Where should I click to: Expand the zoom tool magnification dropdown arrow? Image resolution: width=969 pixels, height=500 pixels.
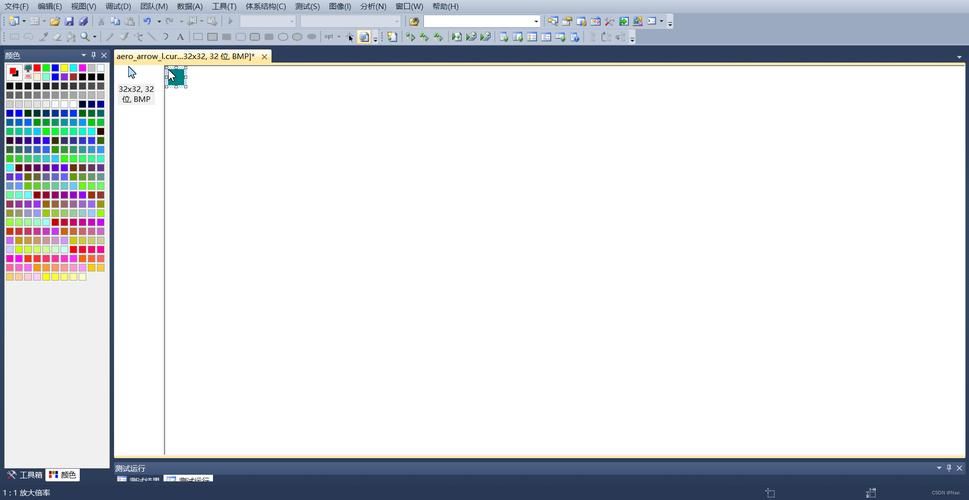coord(95,37)
